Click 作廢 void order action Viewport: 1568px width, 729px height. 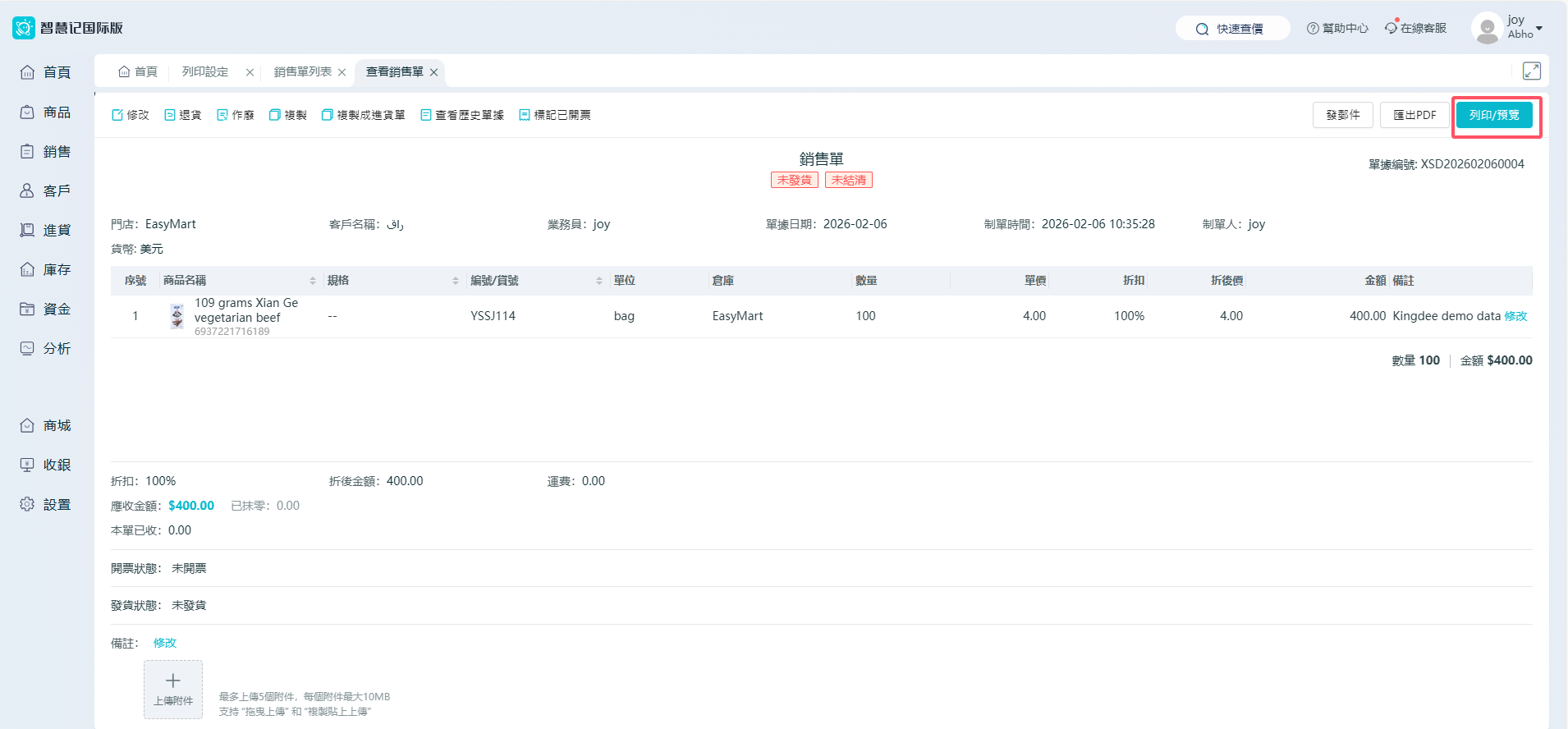point(236,115)
